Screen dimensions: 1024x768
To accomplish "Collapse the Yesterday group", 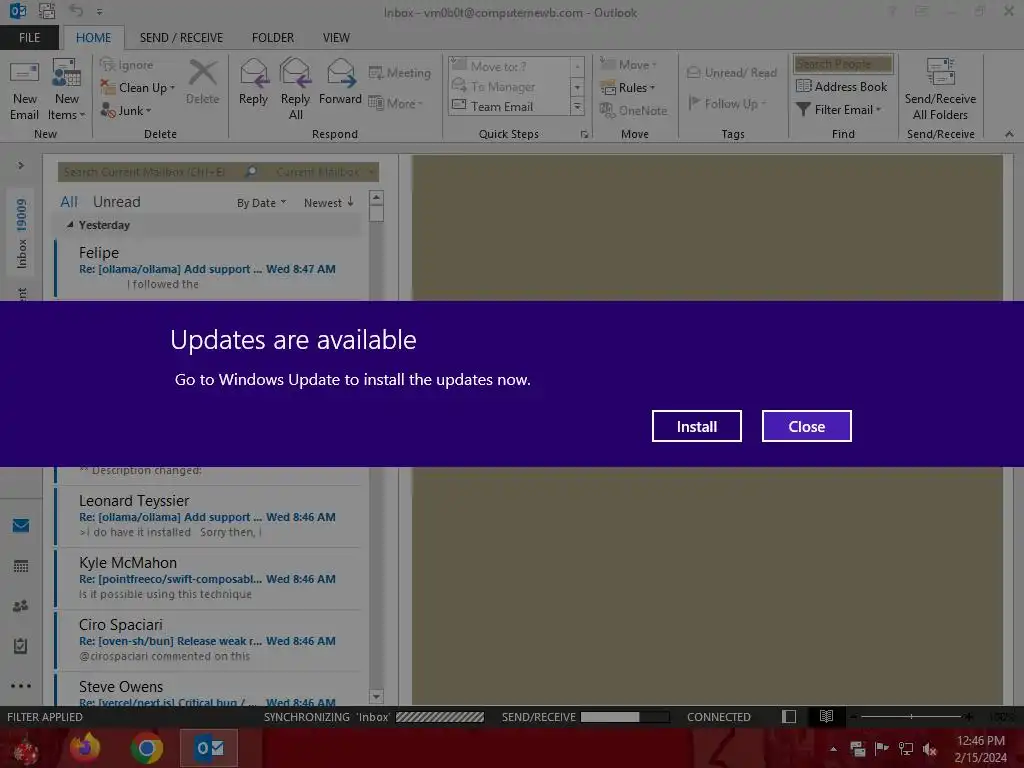I will 70,225.
